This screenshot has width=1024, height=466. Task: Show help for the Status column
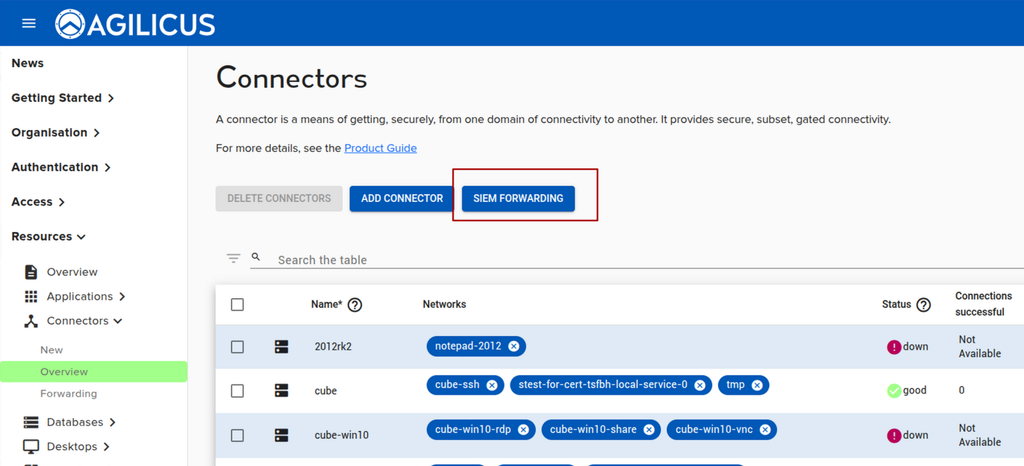923,305
